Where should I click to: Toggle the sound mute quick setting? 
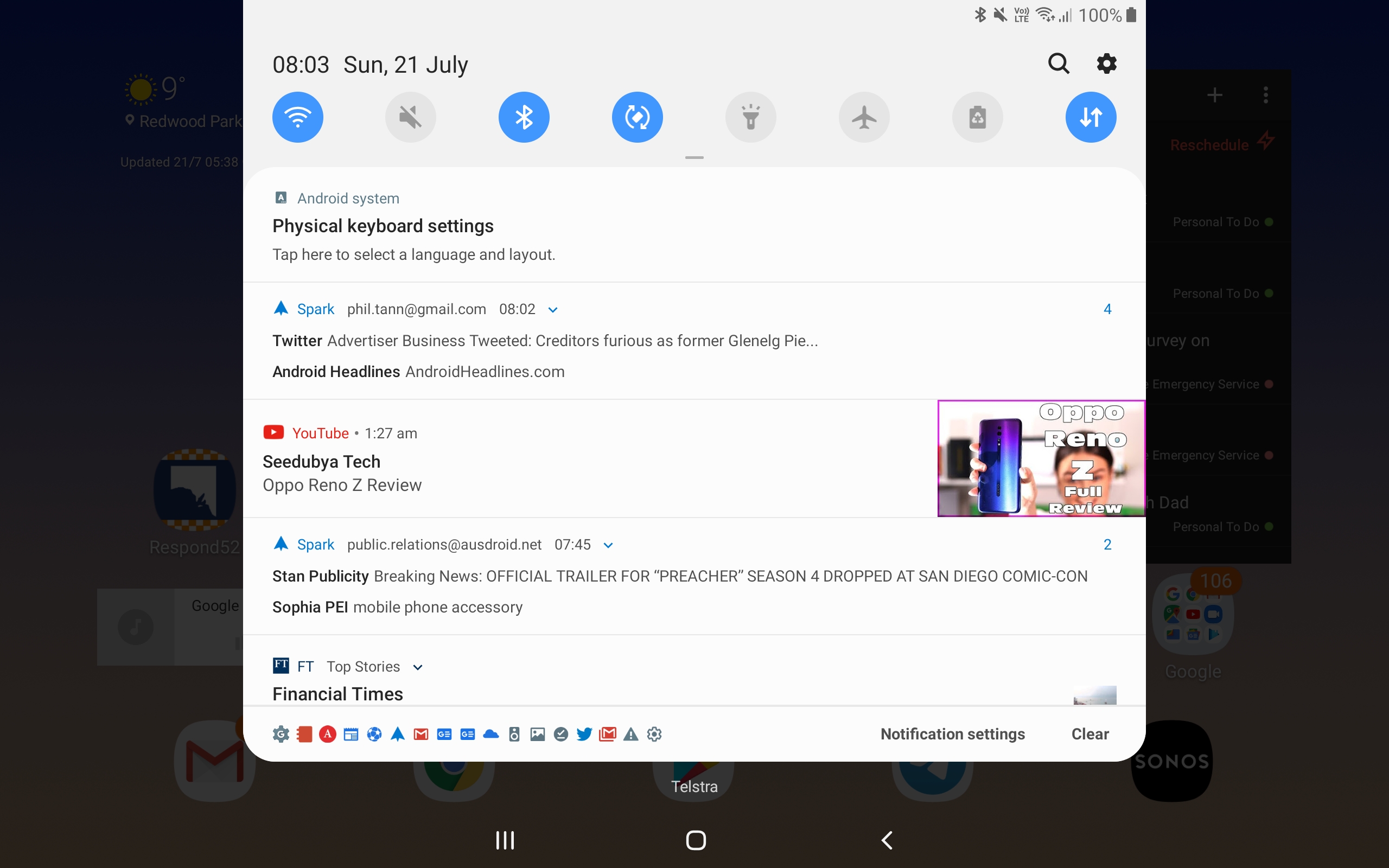tap(410, 117)
